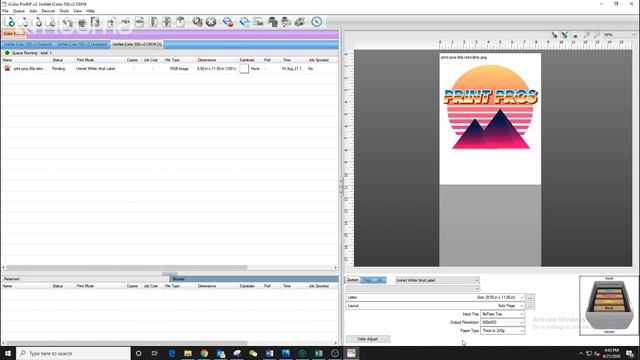Click the zoom out magnifier above the preview
This screenshot has height=360, width=640.
tap(596, 35)
